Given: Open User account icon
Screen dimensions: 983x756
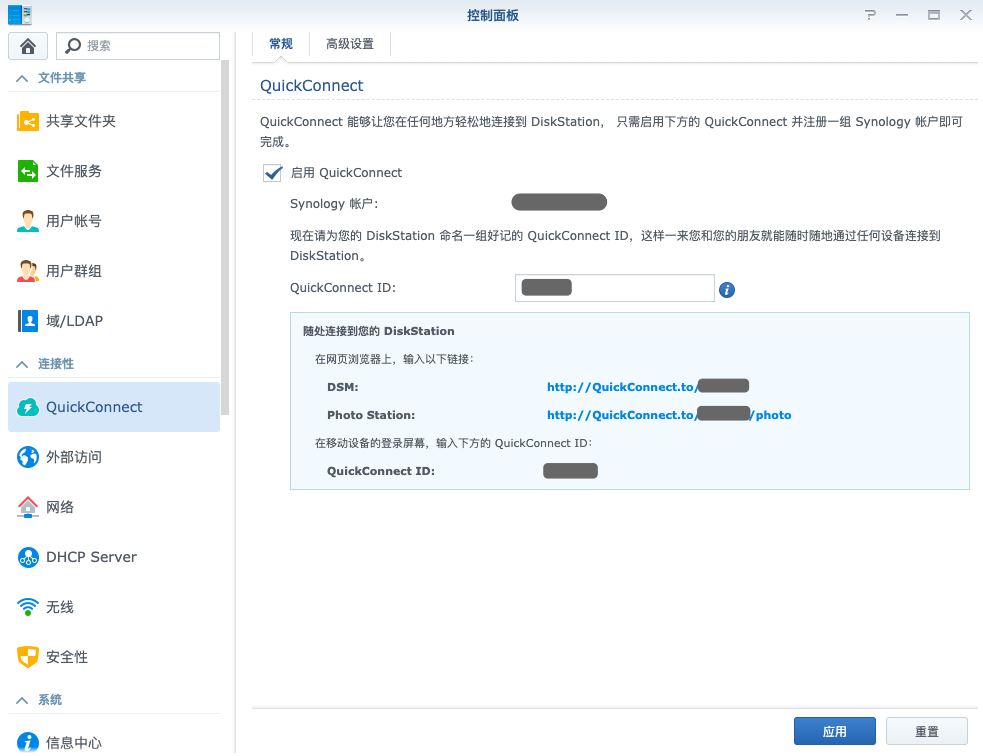Looking at the screenshot, I should (28, 221).
